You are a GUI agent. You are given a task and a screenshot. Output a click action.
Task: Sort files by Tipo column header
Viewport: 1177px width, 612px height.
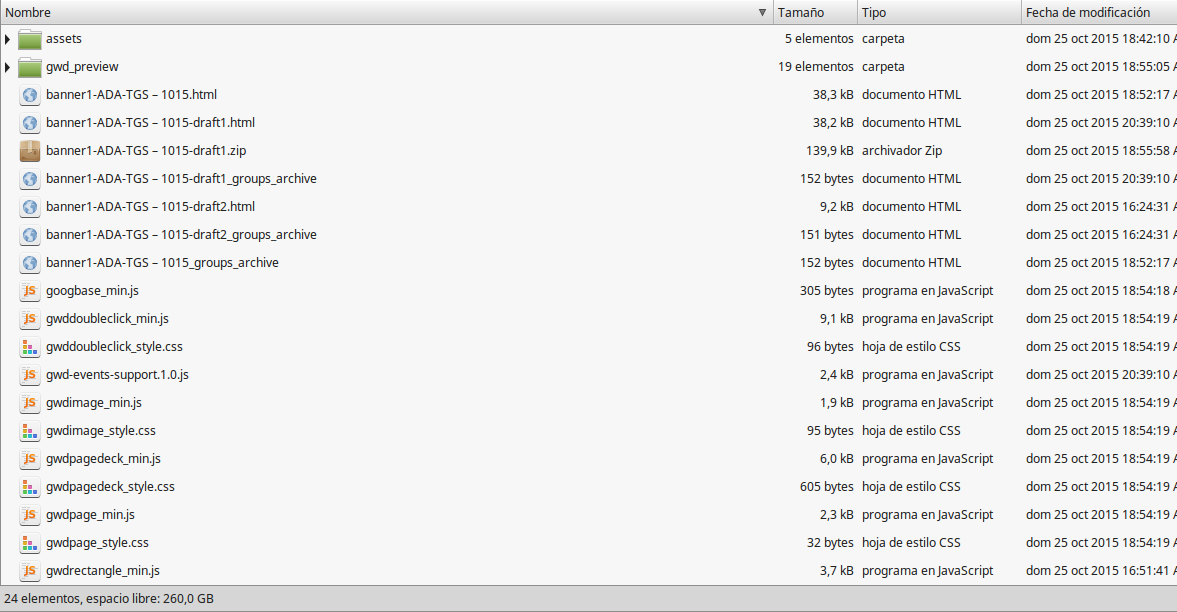pyautogui.click(x=875, y=13)
